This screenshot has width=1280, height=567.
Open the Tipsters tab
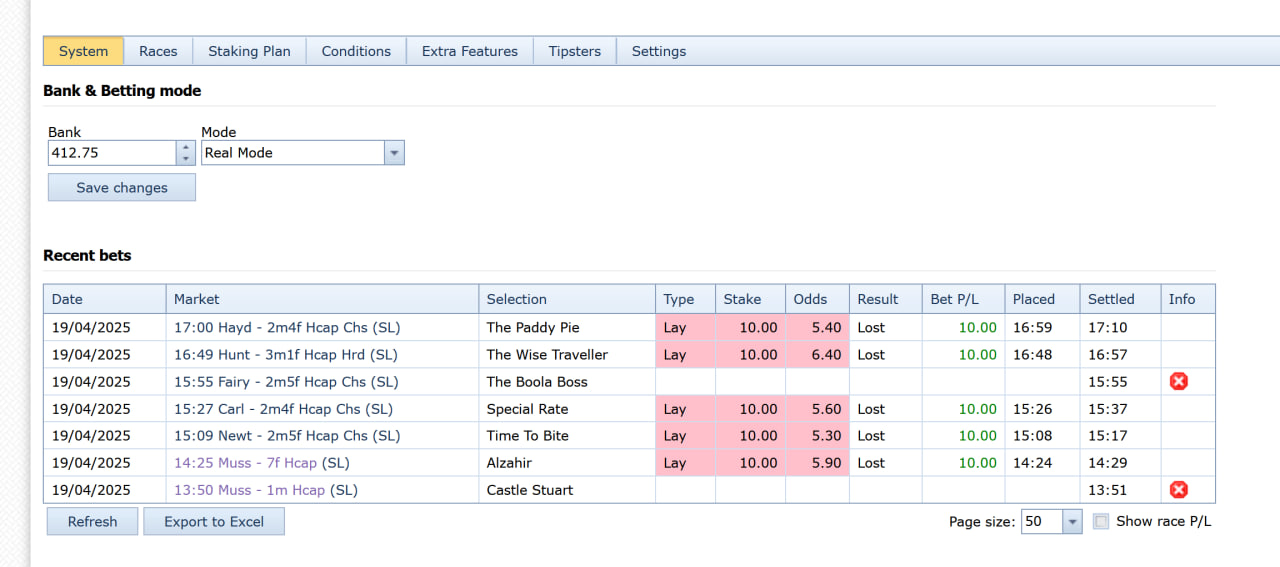point(575,51)
